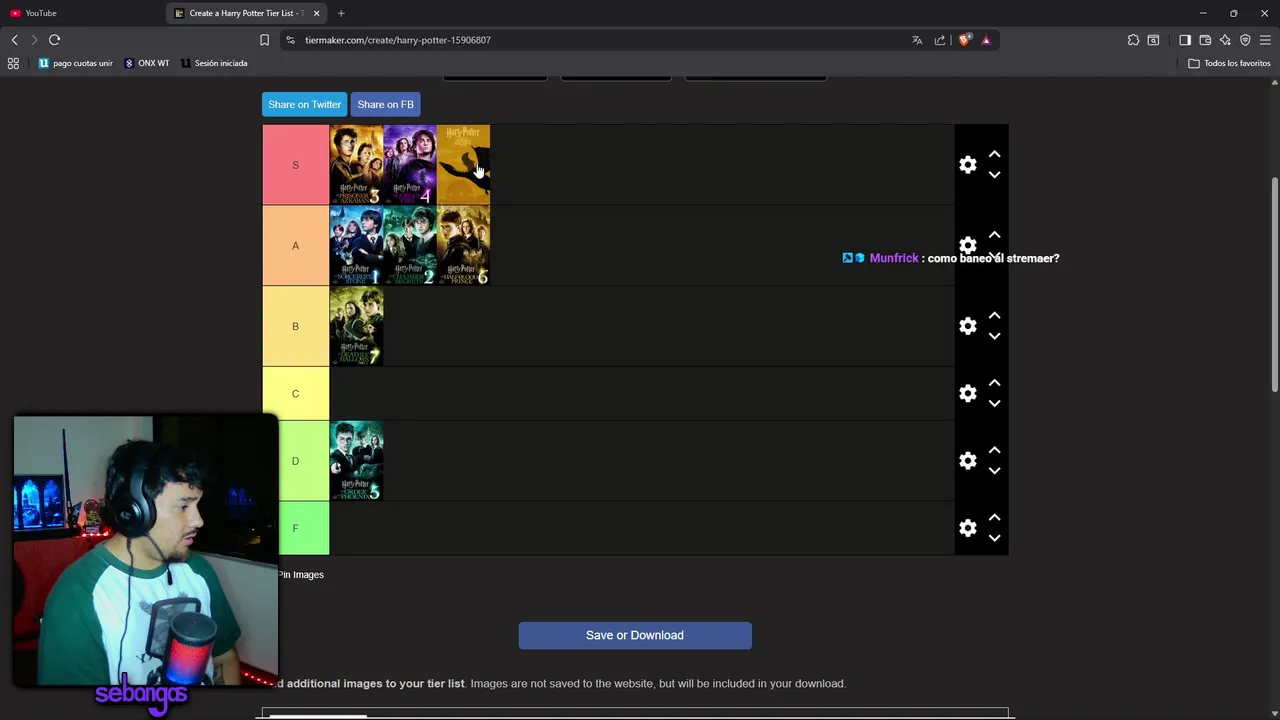Reload the current page
The image size is (1280, 720).
coord(54,40)
